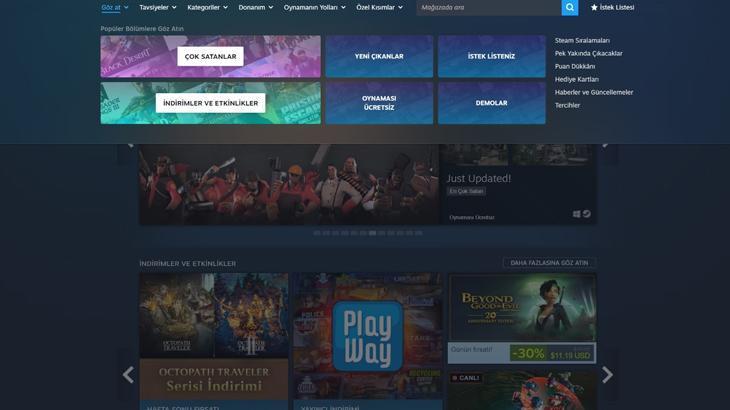Click the magnifying glass search button
The image size is (730, 410).
click(x=569, y=7)
